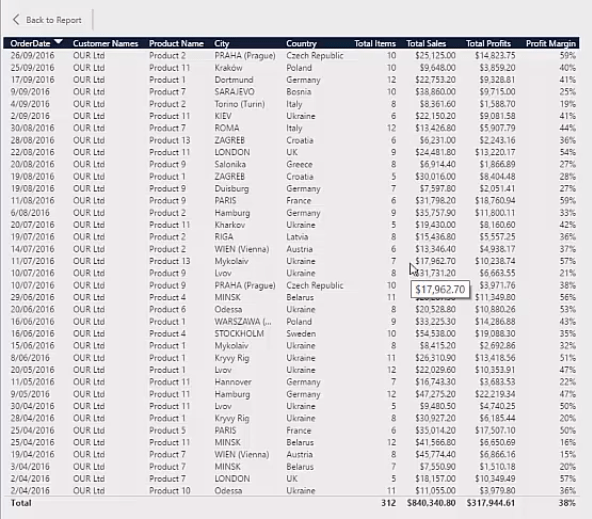
Task: Sort table by Product Name header
Action: coord(176,43)
